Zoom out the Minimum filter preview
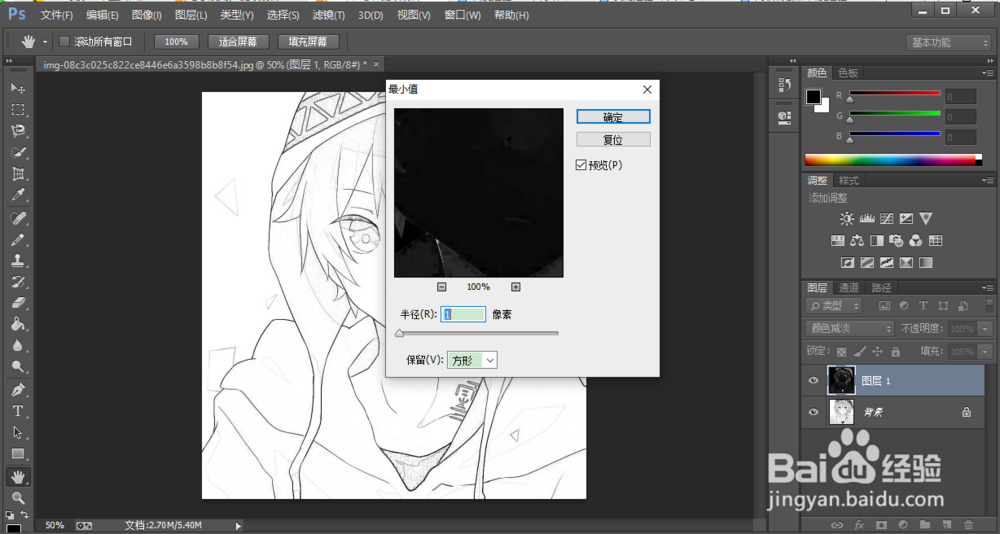This screenshot has height=534, width=1000. [x=441, y=287]
